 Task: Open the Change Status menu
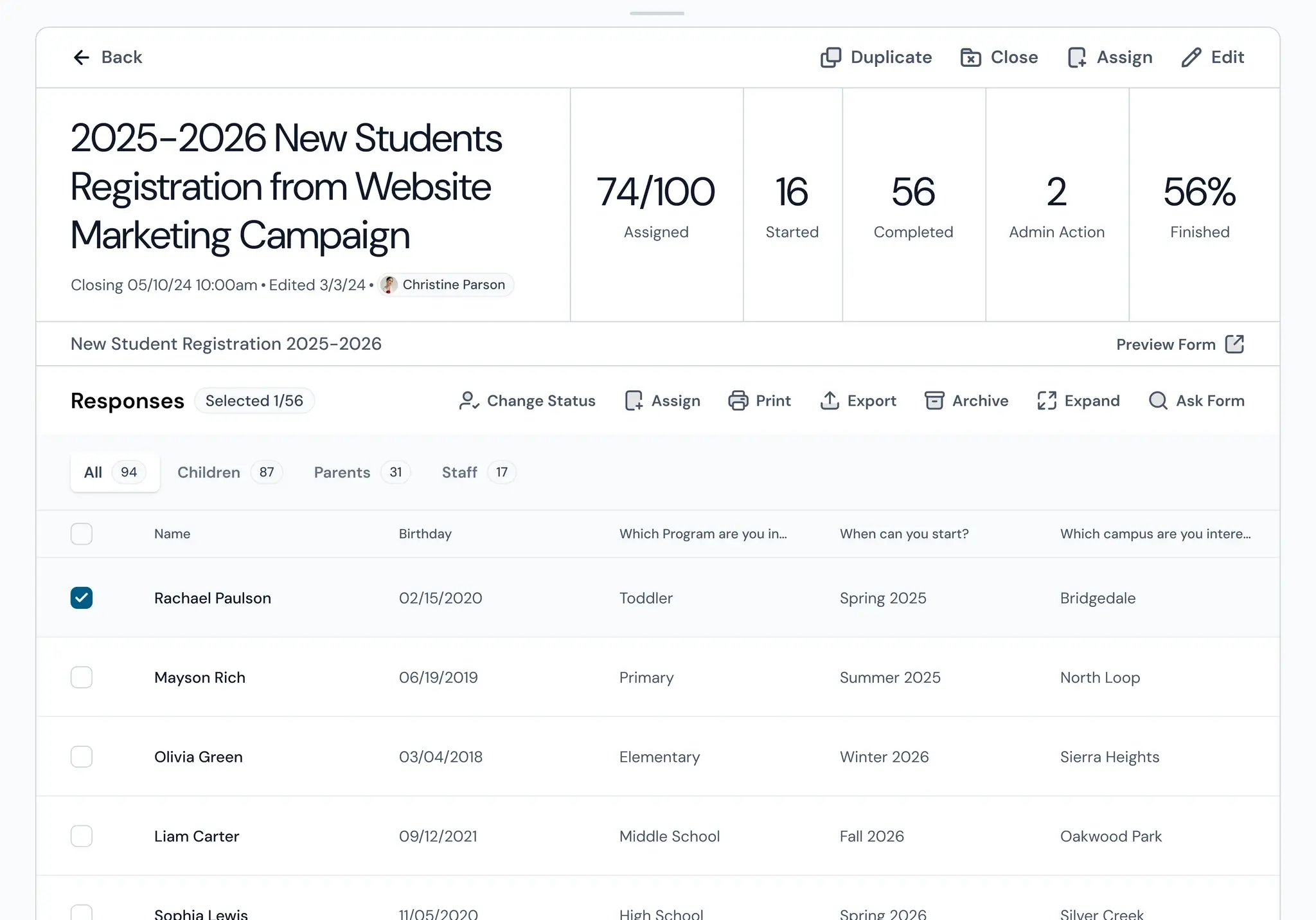pos(527,401)
